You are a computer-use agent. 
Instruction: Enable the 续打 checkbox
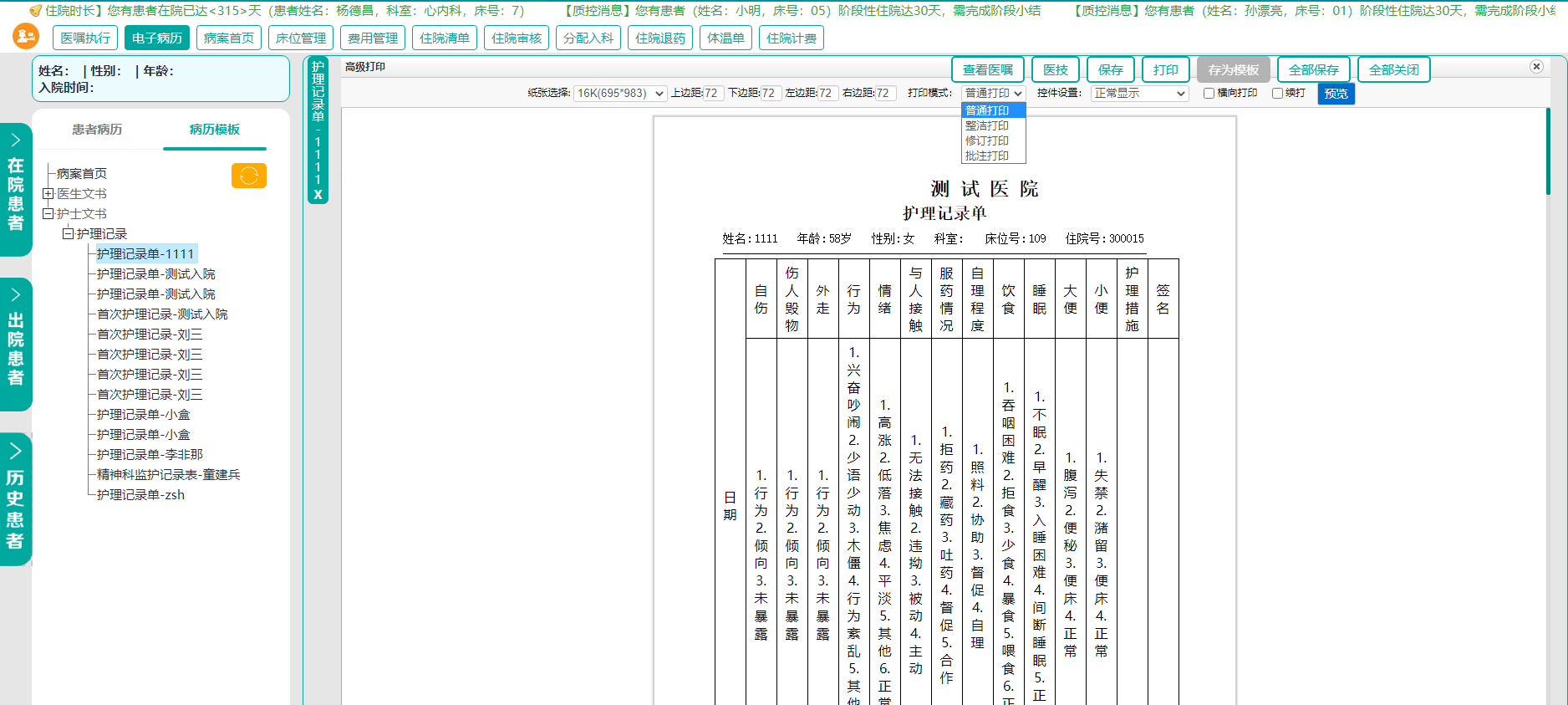pyautogui.click(x=1277, y=94)
